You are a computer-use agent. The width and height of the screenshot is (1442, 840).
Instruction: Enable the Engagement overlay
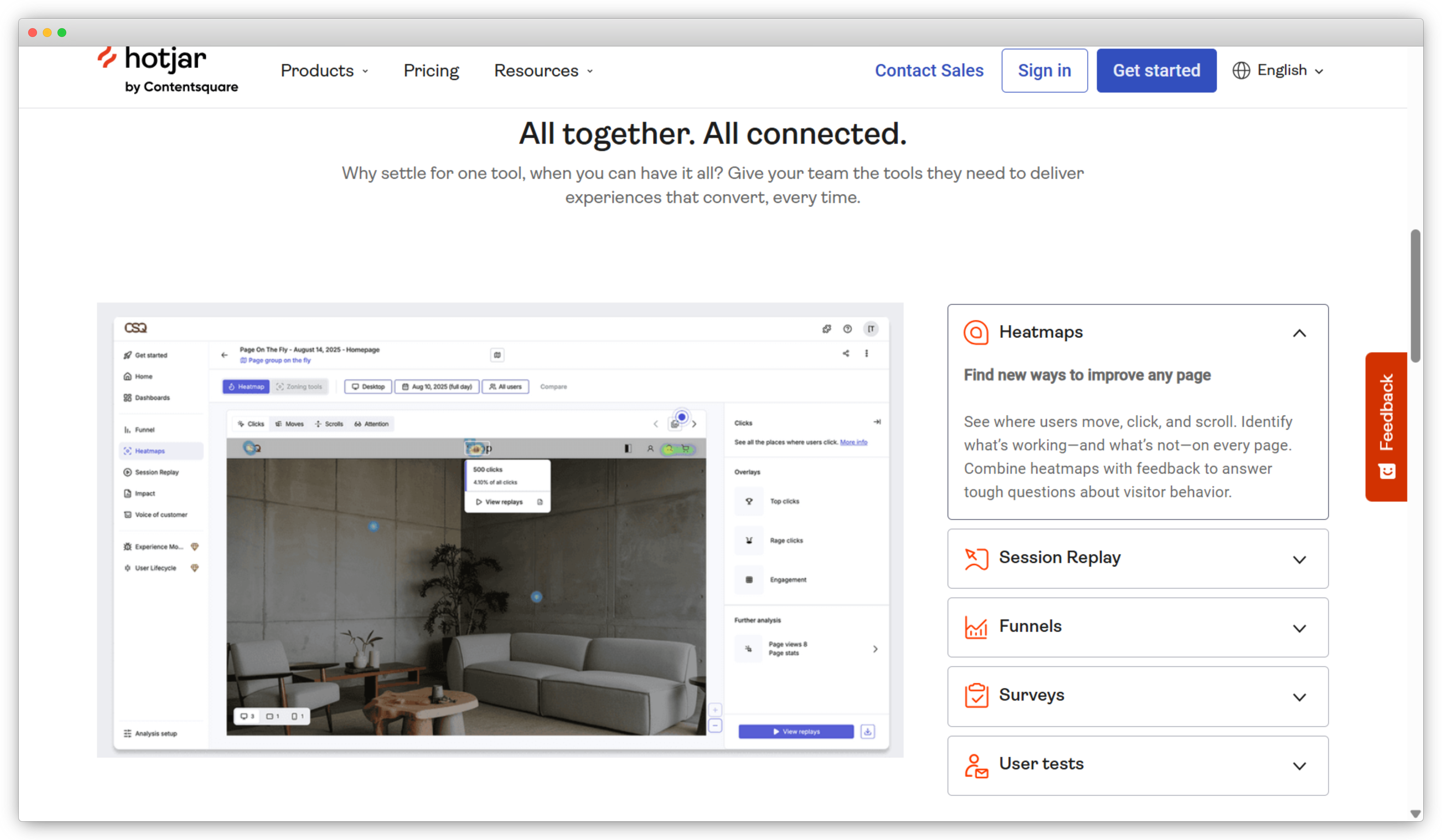coord(748,579)
